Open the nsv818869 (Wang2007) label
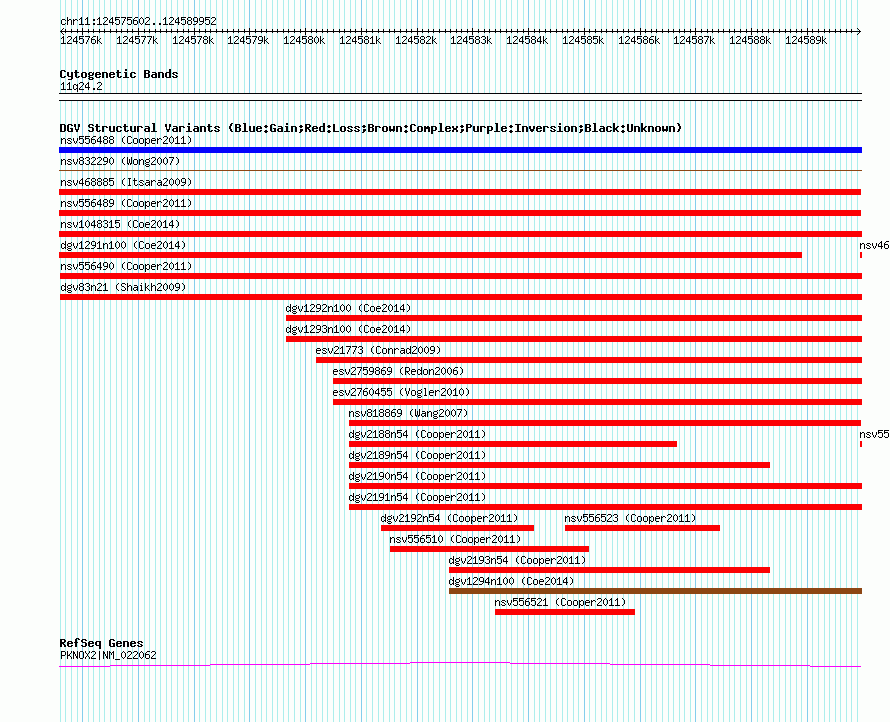 pos(408,413)
